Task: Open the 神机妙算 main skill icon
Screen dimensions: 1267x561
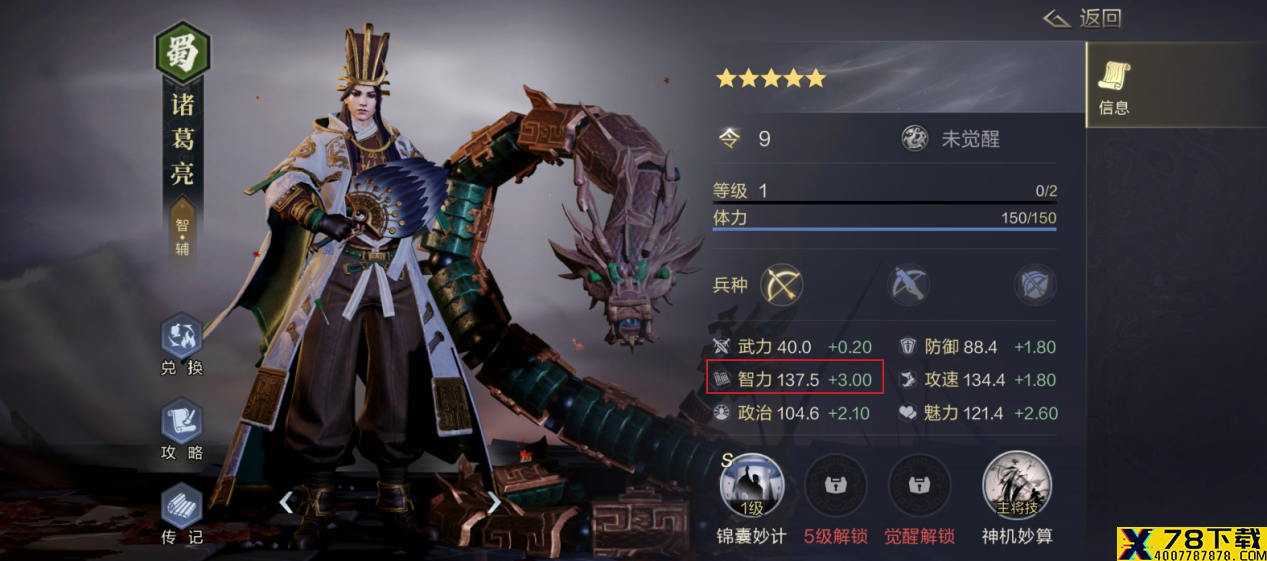Action: [x=1017, y=486]
